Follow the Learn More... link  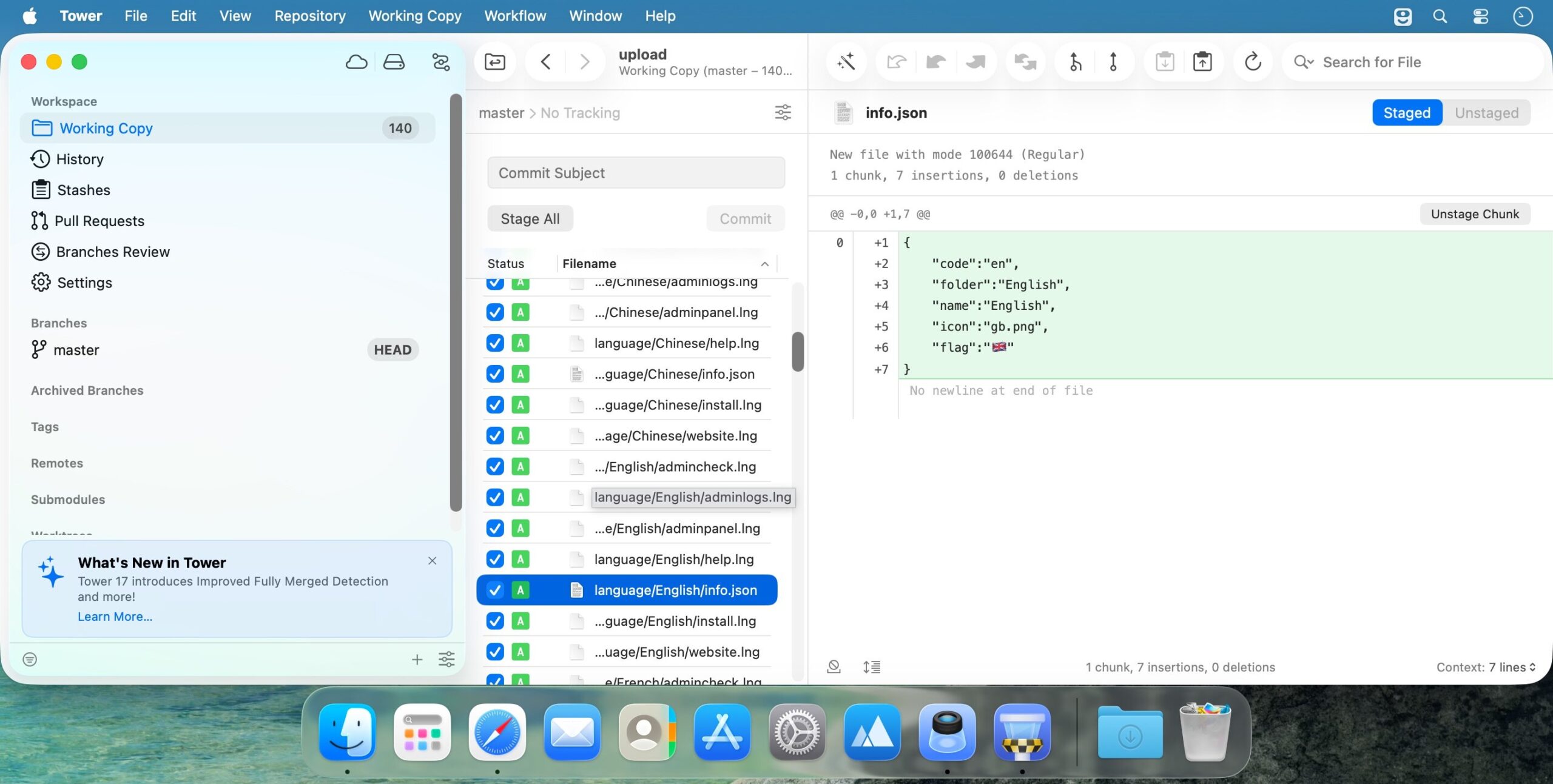115,617
